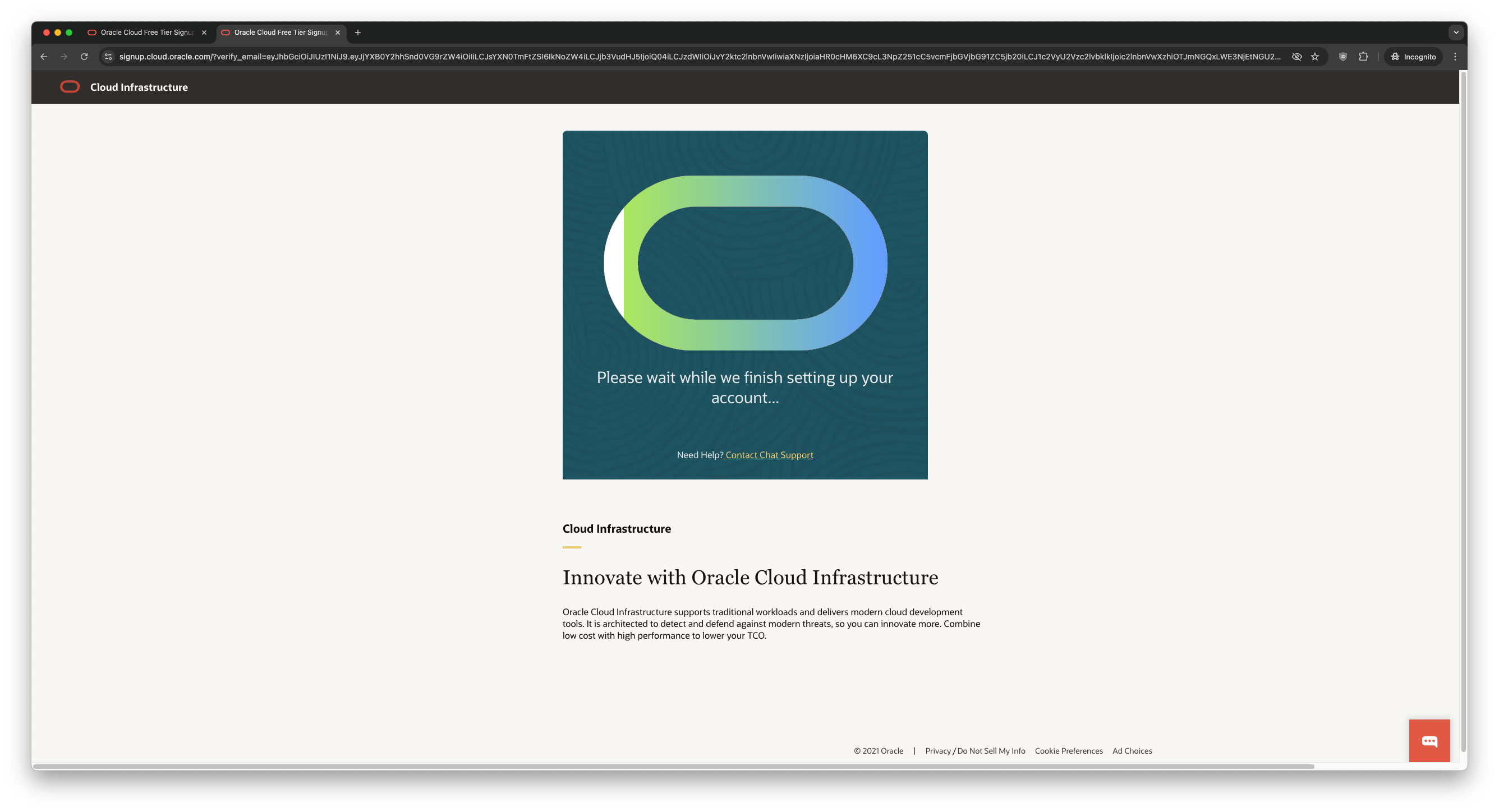Click the URL address bar
Viewport: 1499px width, 812px height.
[698, 57]
